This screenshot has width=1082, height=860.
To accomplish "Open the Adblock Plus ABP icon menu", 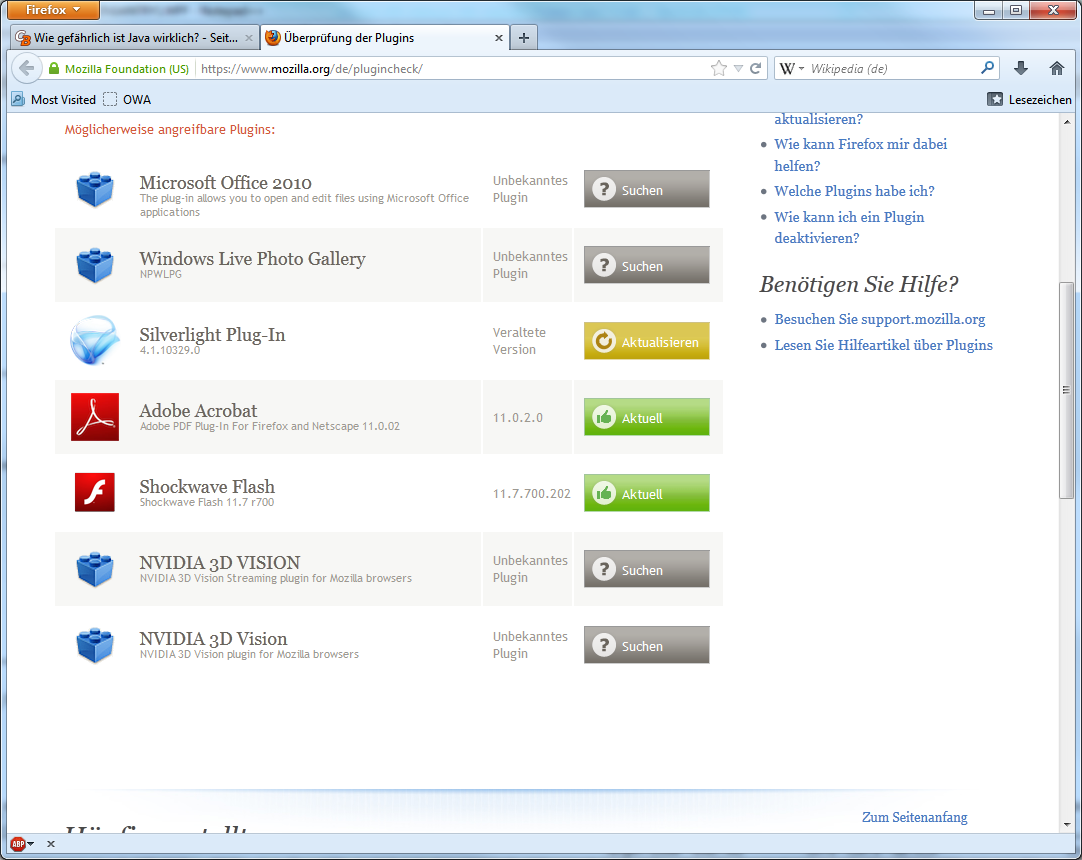I will [x=22, y=843].
